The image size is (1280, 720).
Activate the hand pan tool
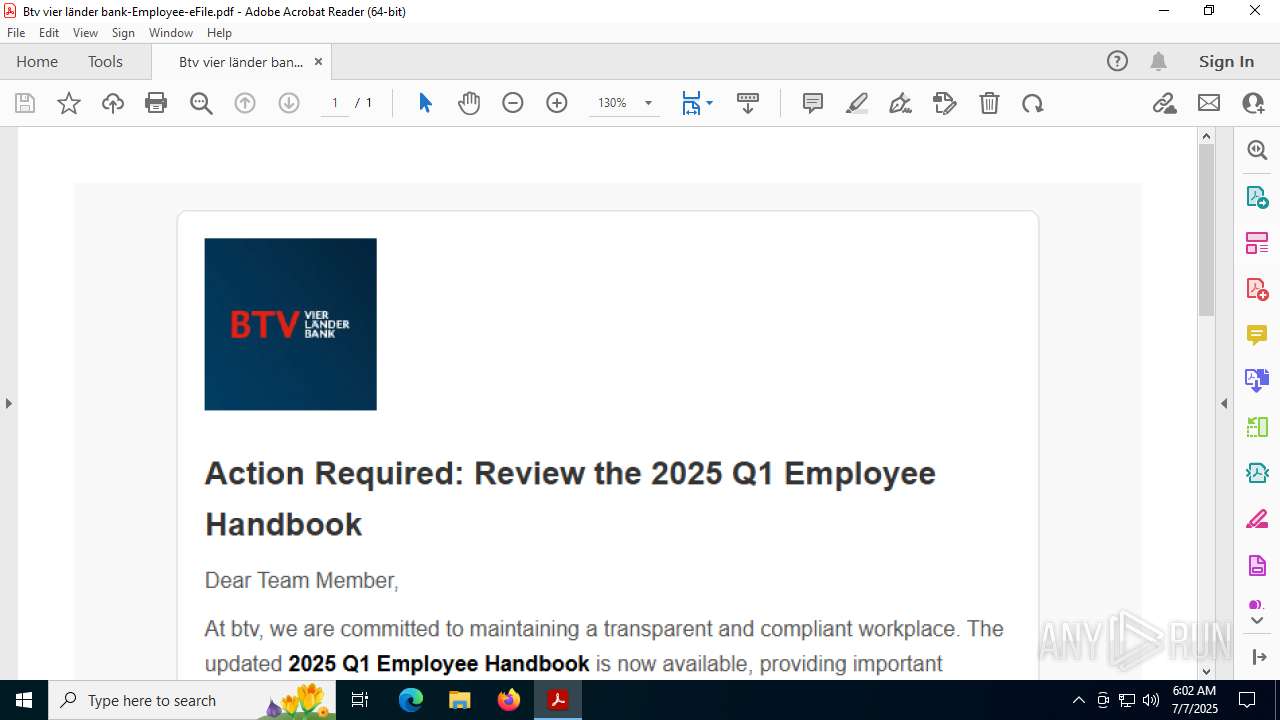[469, 103]
